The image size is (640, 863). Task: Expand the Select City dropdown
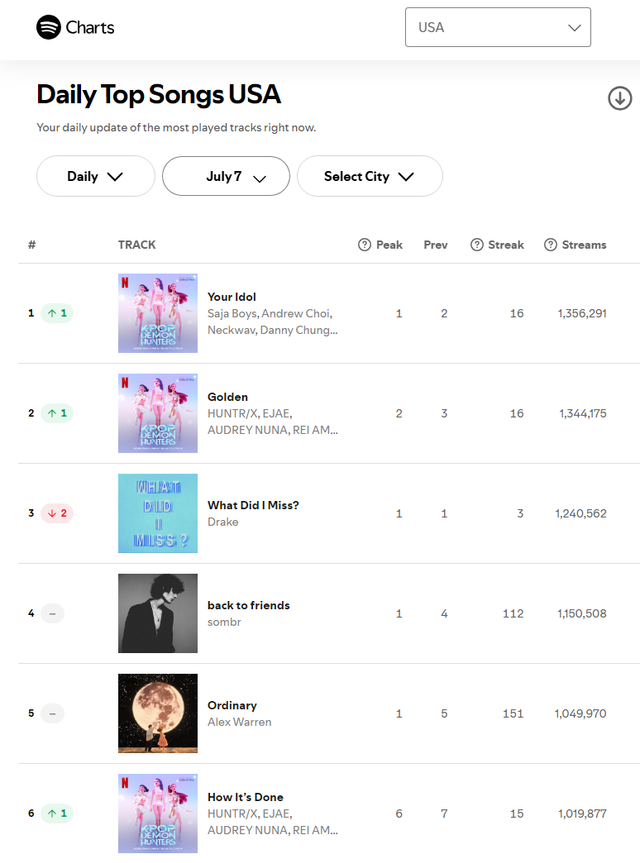pyautogui.click(x=369, y=176)
